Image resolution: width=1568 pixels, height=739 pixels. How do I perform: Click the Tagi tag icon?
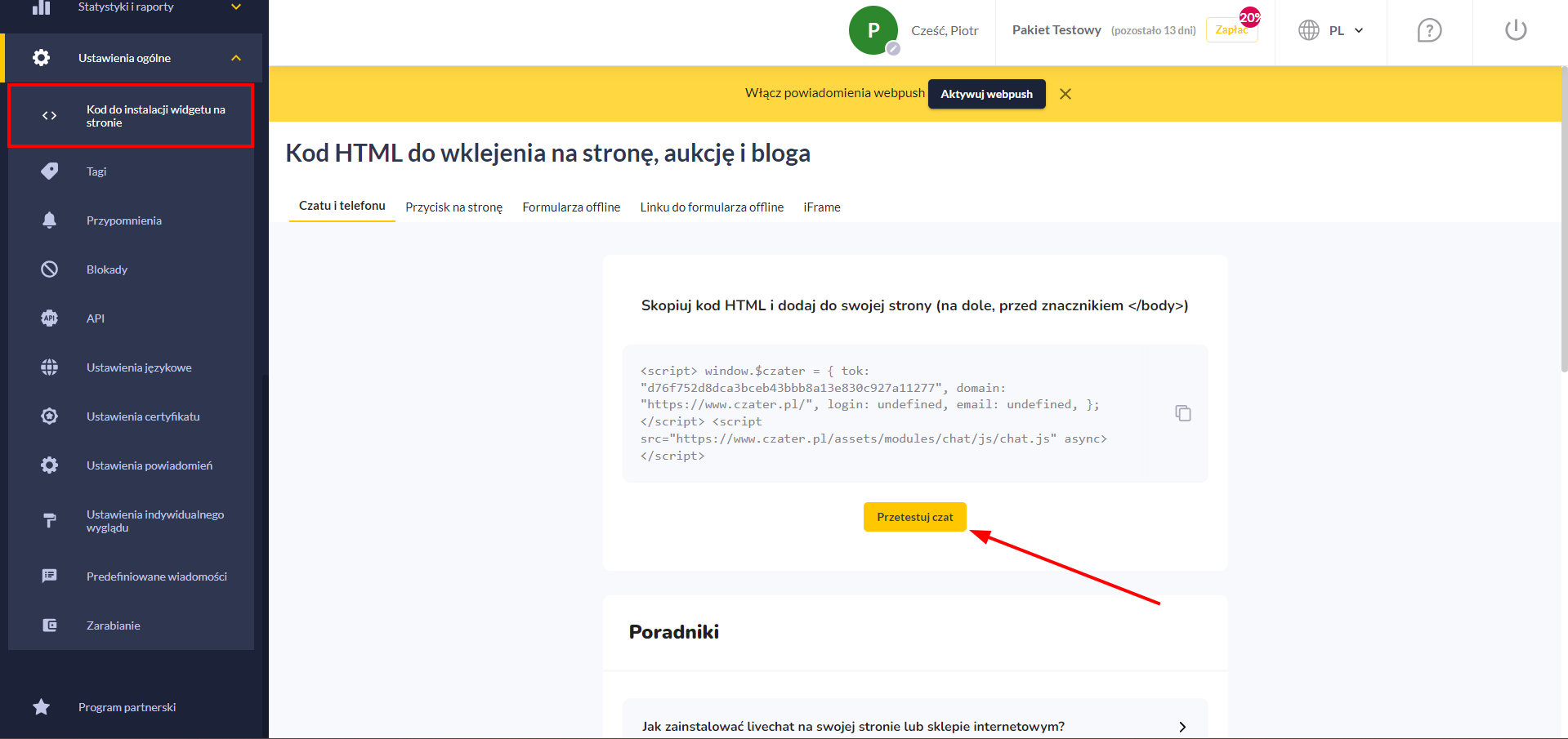coord(50,171)
